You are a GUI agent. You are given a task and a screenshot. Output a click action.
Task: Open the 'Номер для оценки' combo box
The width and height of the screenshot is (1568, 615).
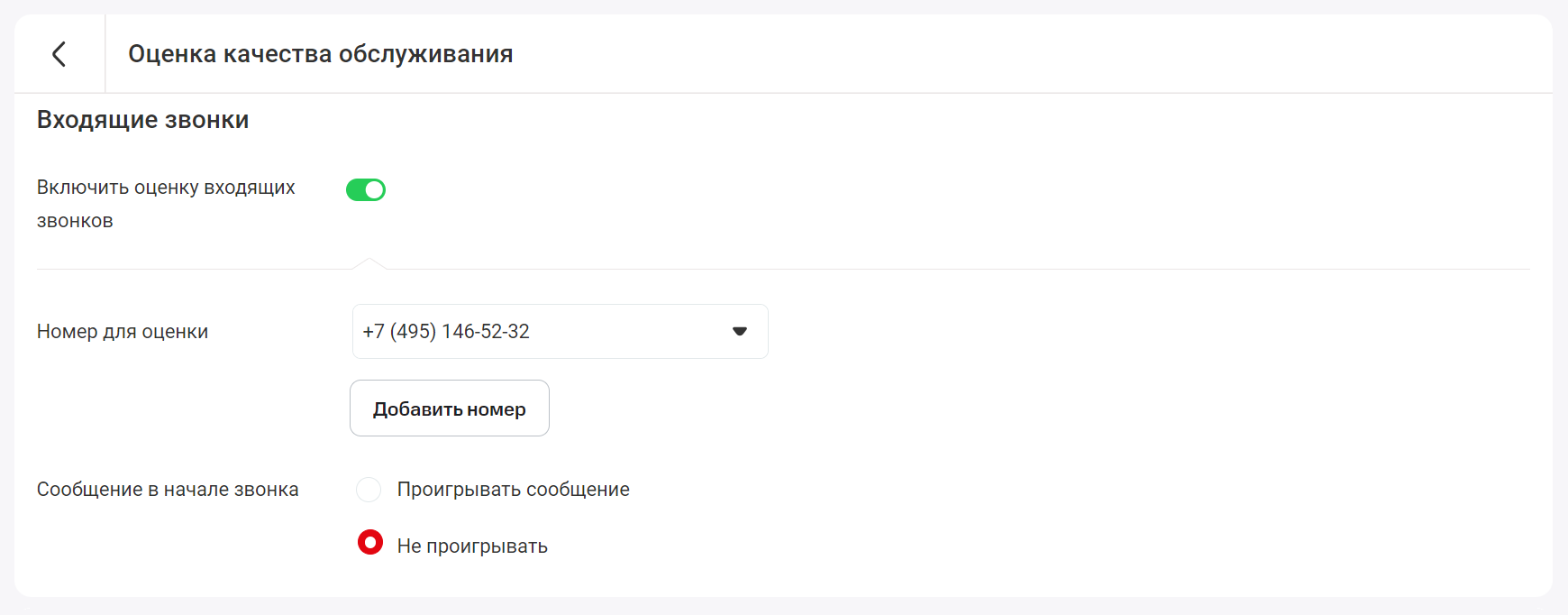(560, 332)
